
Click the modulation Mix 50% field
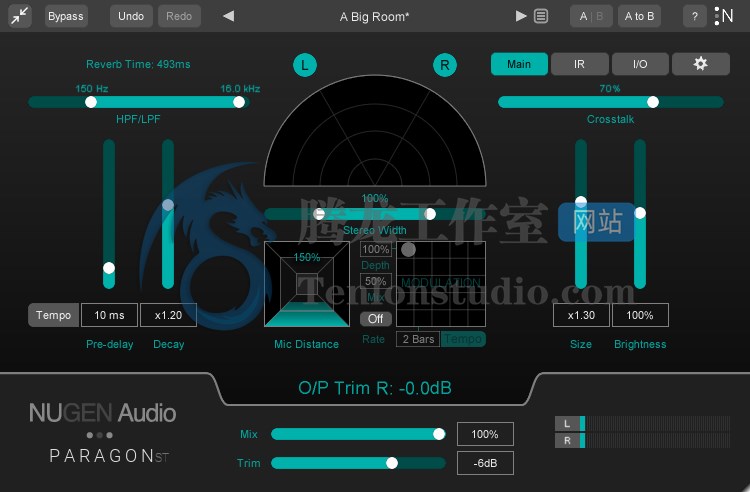pos(375,281)
